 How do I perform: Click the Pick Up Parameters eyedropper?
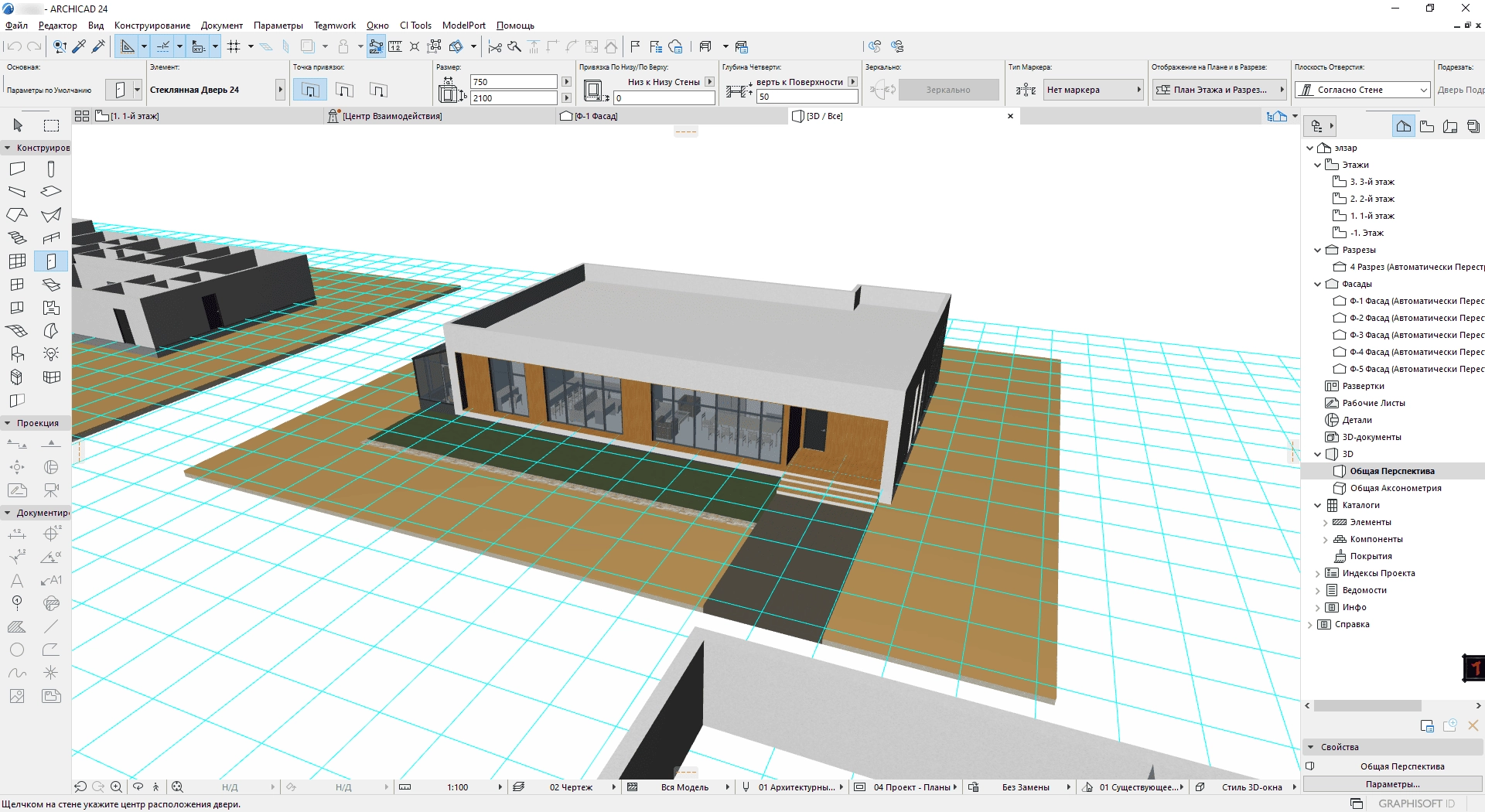click(x=79, y=46)
